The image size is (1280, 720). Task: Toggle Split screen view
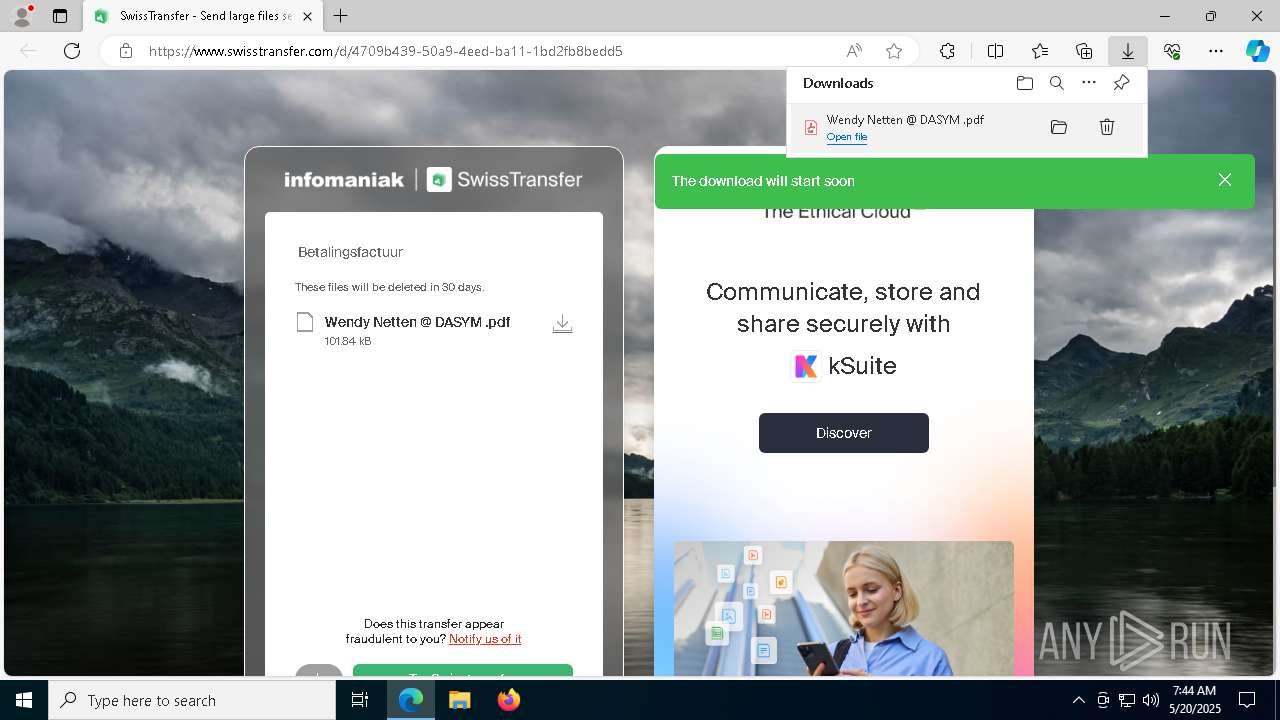pyautogui.click(x=995, y=51)
